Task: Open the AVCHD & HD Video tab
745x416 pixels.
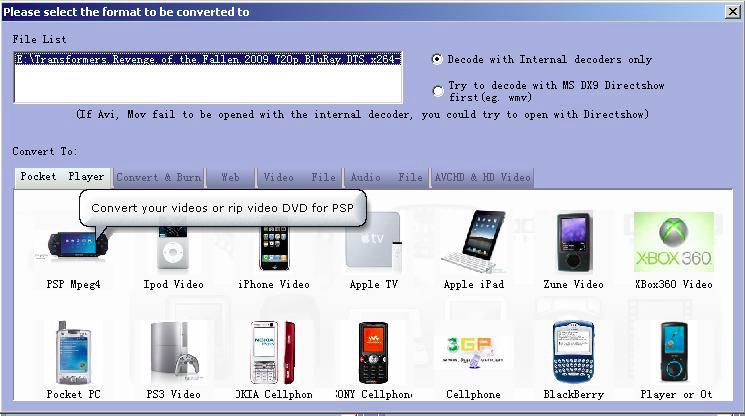Action: click(x=482, y=178)
